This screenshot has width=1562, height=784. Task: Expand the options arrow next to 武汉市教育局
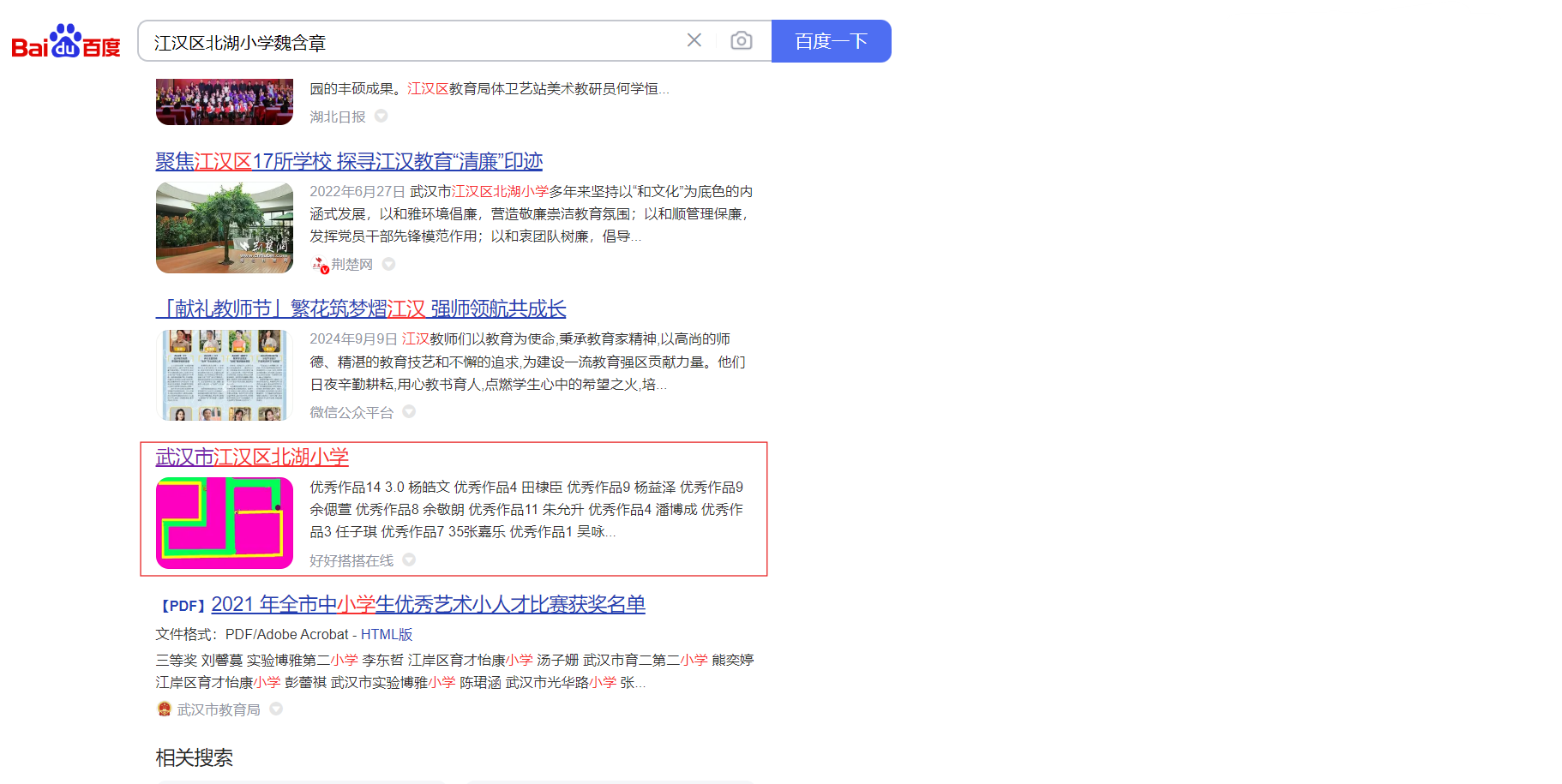pos(276,709)
